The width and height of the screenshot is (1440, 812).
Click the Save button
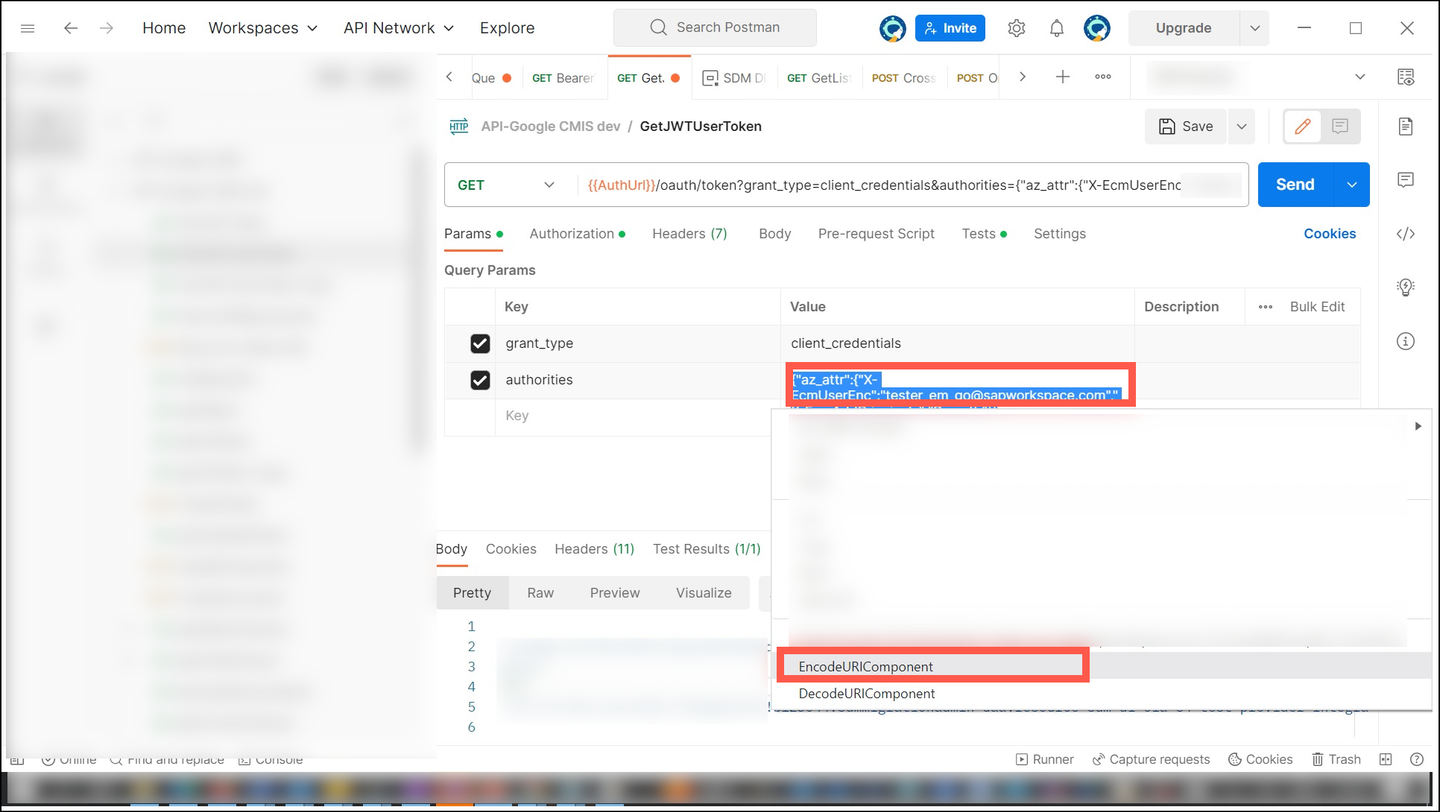pyautogui.click(x=1186, y=126)
